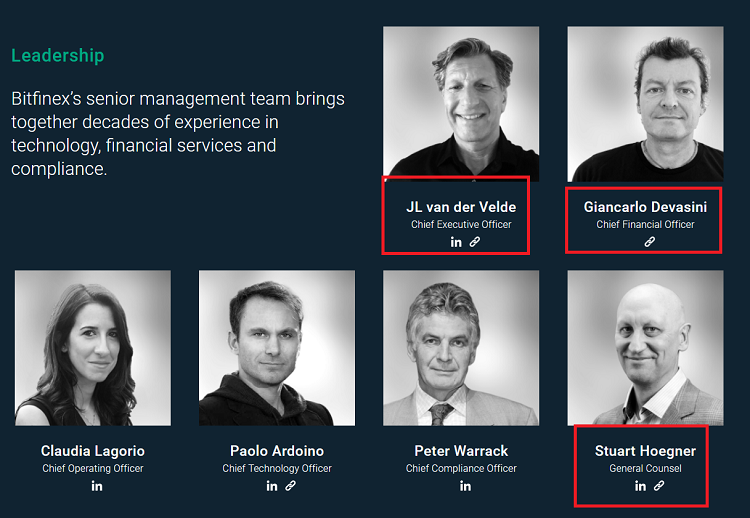Click Giancarlo Devasini's website link icon
Viewport: 750px width, 518px height.
pyautogui.click(x=650, y=242)
